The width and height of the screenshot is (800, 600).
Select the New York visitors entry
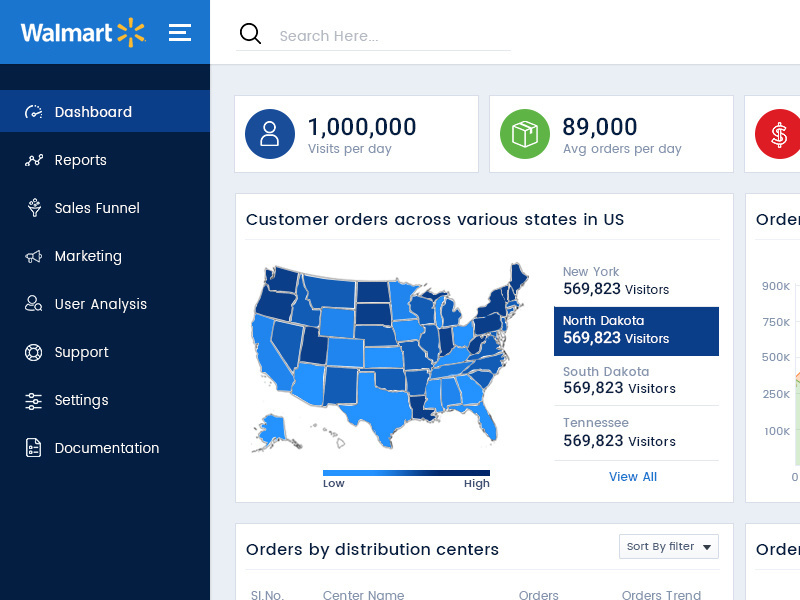click(x=636, y=281)
